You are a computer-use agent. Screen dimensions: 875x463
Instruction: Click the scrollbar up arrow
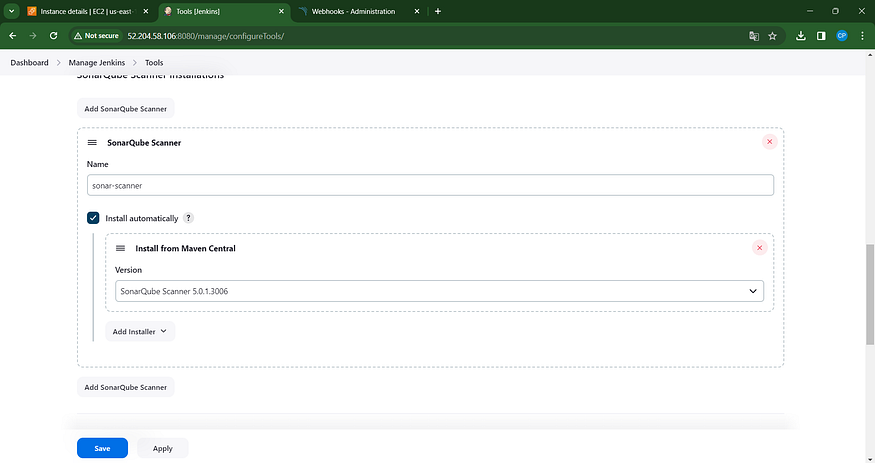[x=870, y=55]
